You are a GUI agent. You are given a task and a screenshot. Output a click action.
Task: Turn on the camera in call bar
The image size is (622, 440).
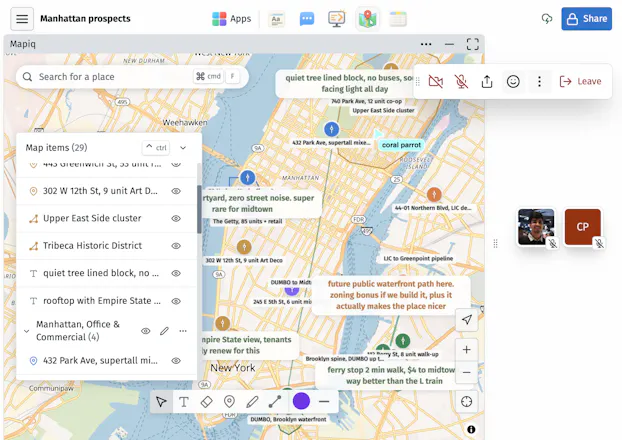436,82
